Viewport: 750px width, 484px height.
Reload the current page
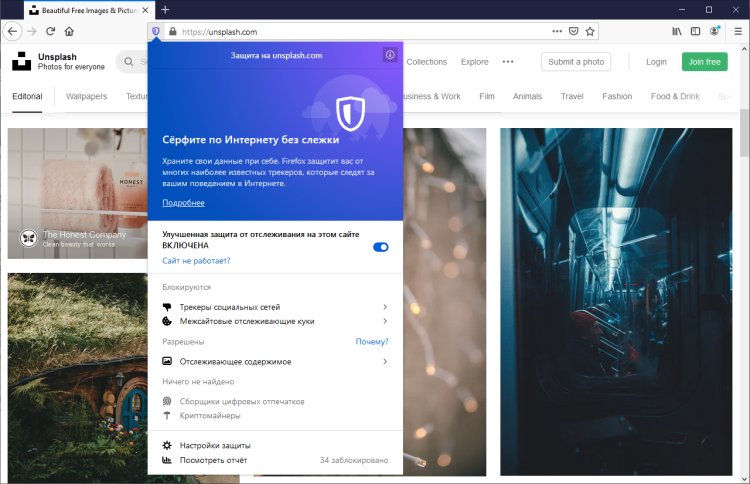(50, 32)
